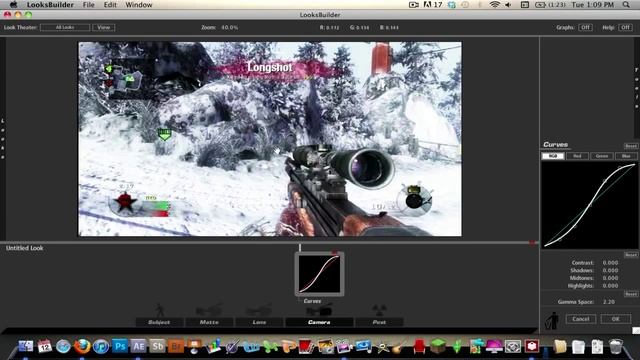Open the Window menu

[x=139, y=5]
